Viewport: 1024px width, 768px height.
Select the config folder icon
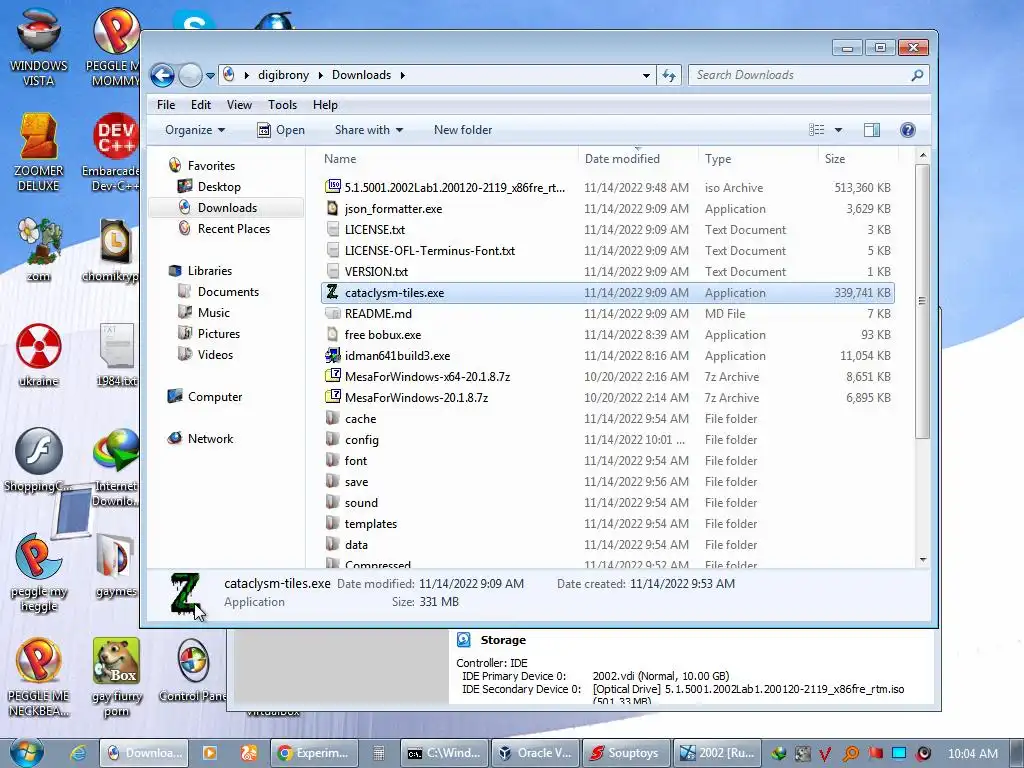tap(333, 439)
